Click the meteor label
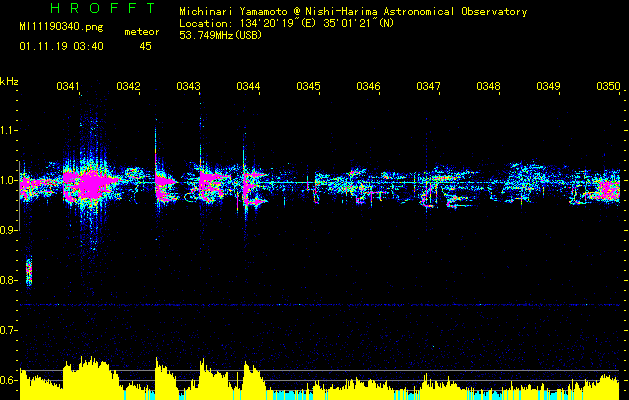The image size is (629, 400). click(x=142, y=32)
